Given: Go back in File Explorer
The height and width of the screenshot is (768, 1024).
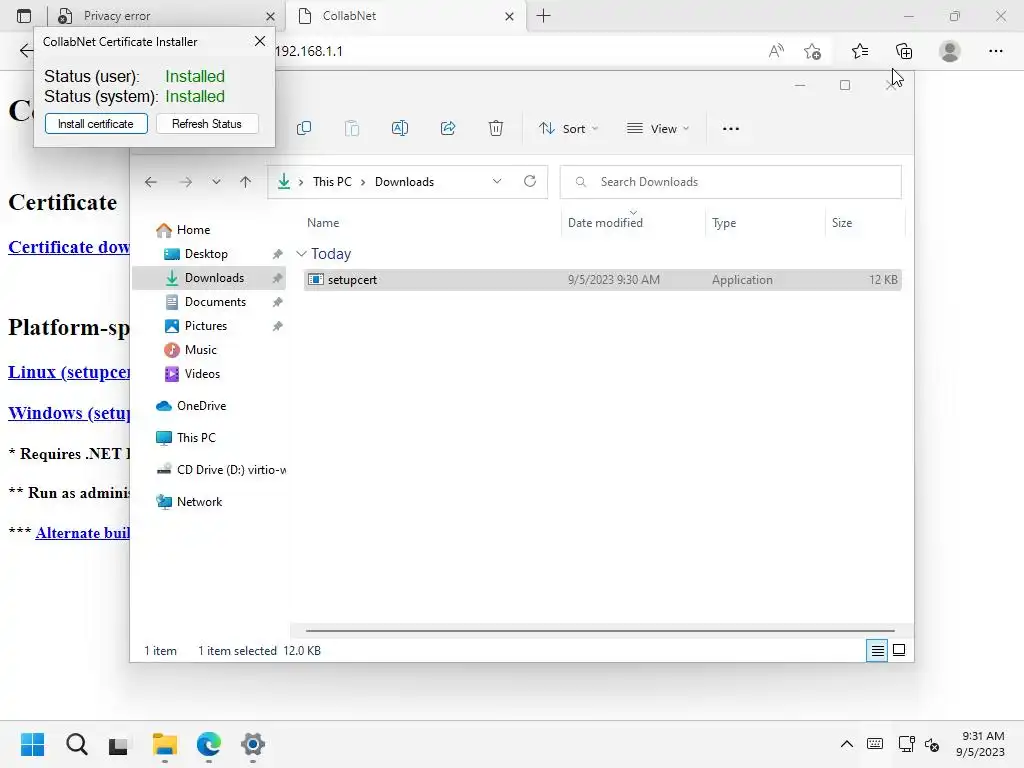Looking at the screenshot, I should point(151,182).
